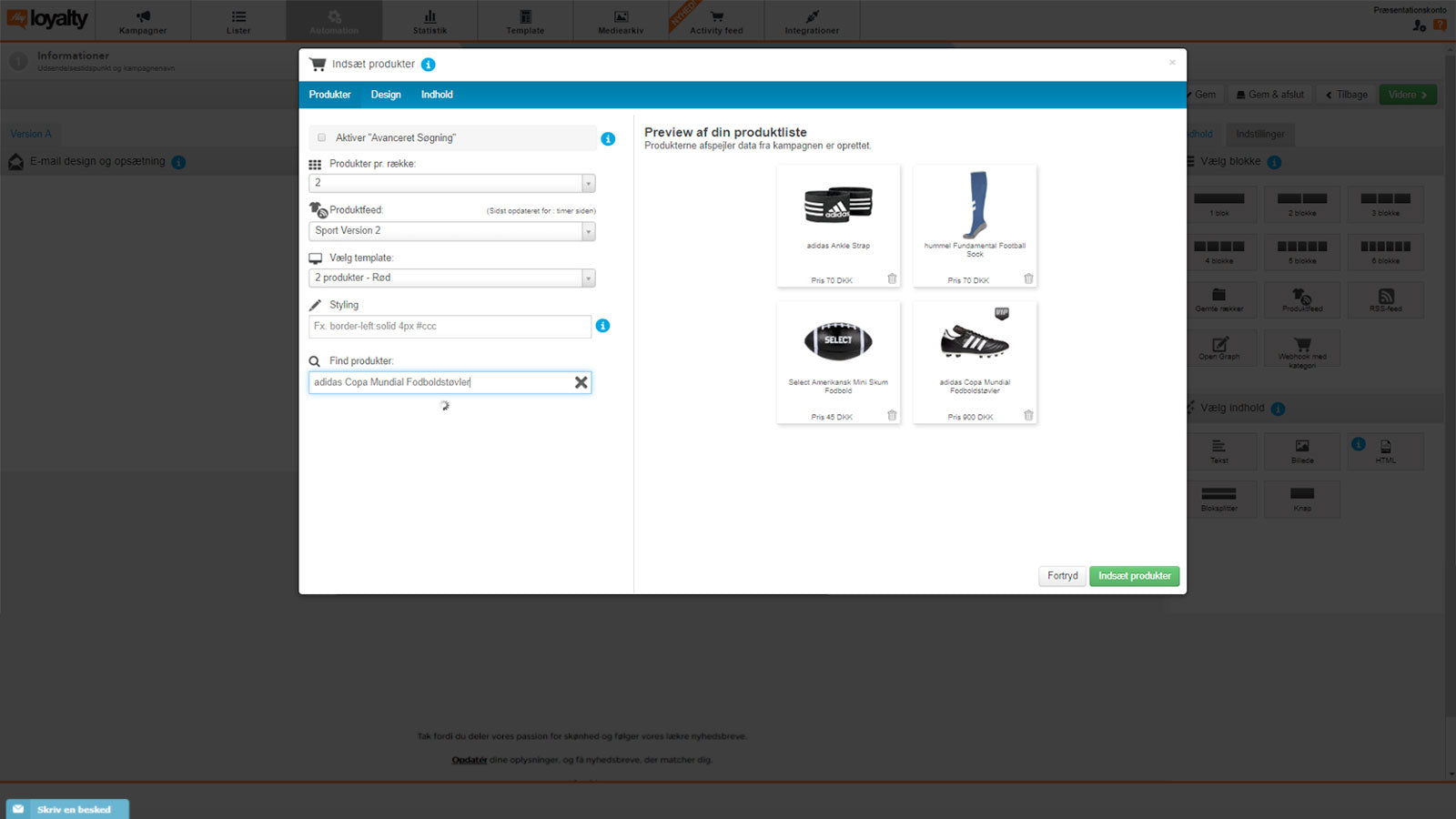This screenshot has width=1456, height=819.
Task: Open Kampagner in top navigation
Action: pos(143,22)
